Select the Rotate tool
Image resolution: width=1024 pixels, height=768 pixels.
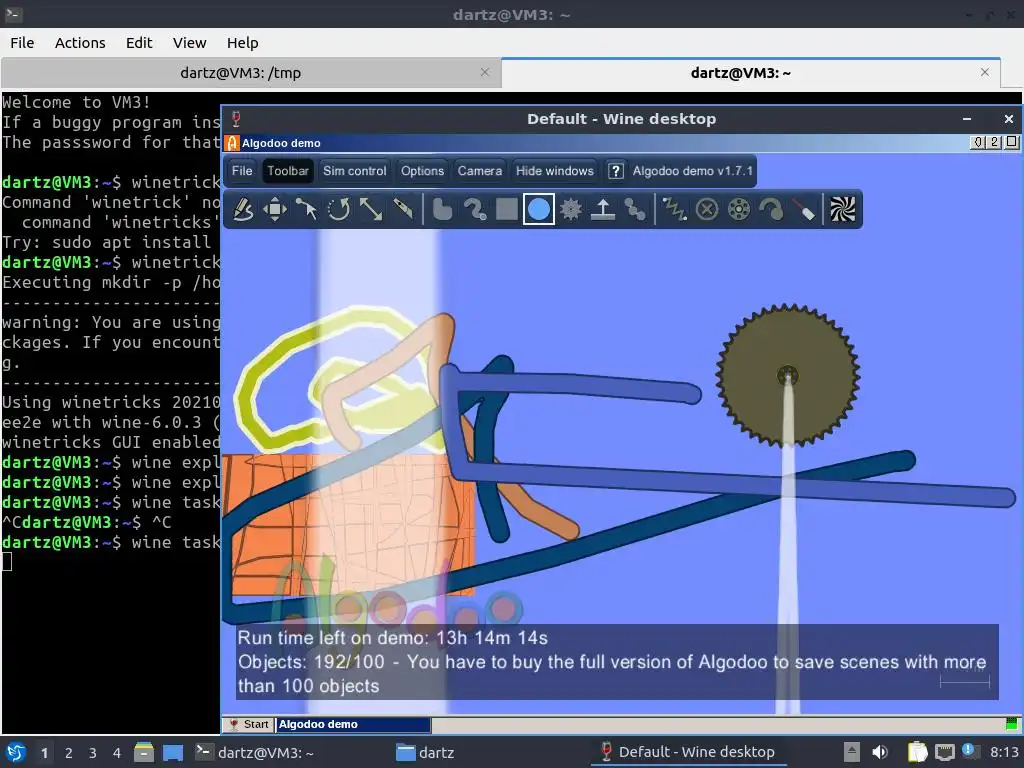(x=338, y=210)
